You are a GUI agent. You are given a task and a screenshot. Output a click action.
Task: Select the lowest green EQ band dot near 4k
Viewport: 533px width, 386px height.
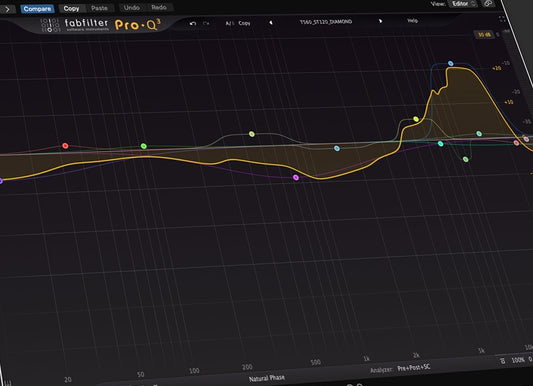pyautogui.click(x=466, y=159)
